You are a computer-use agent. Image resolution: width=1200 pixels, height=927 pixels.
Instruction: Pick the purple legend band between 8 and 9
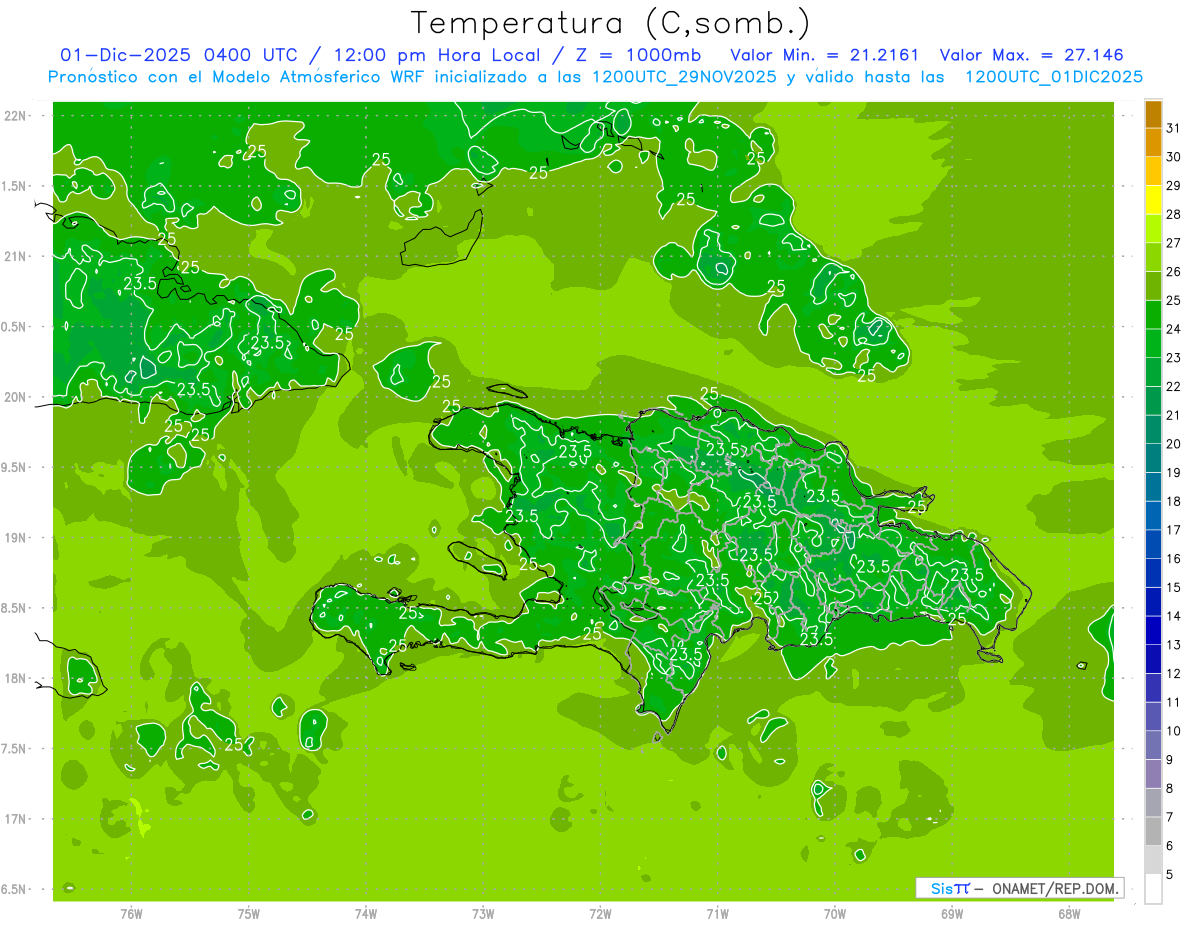(x=1154, y=774)
